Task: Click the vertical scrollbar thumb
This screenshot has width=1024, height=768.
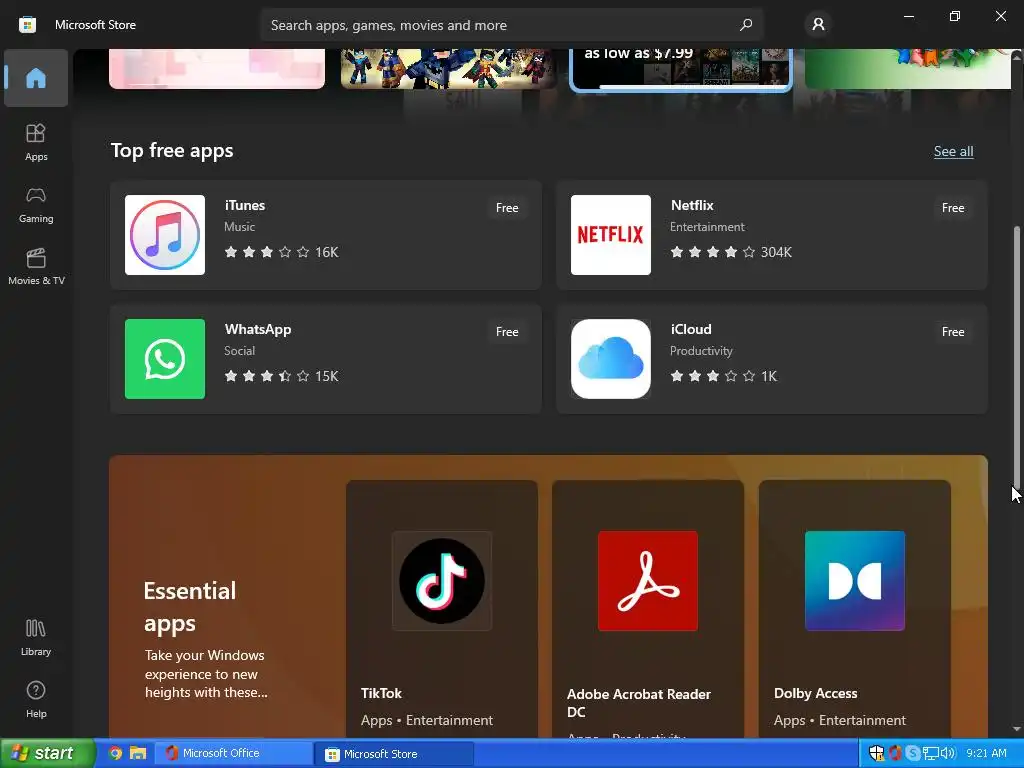Action: pos(1016,356)
